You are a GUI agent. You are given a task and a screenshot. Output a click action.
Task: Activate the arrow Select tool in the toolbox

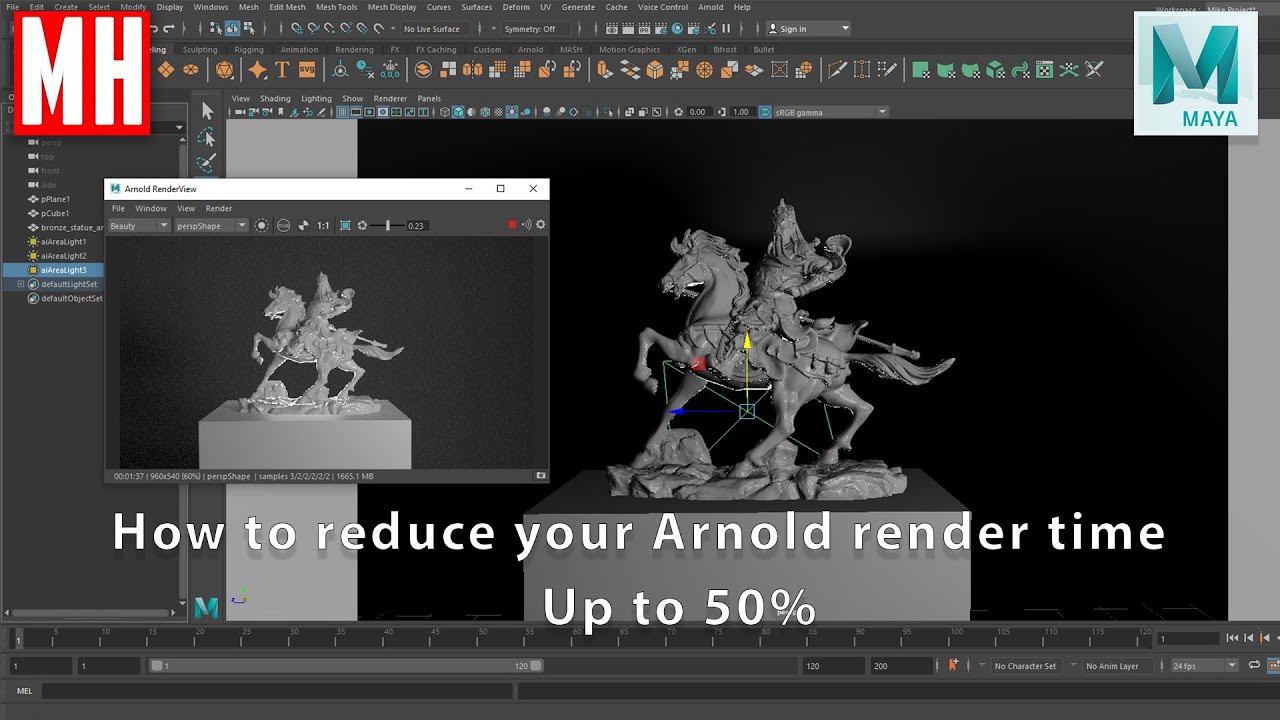tap(207, 110)
